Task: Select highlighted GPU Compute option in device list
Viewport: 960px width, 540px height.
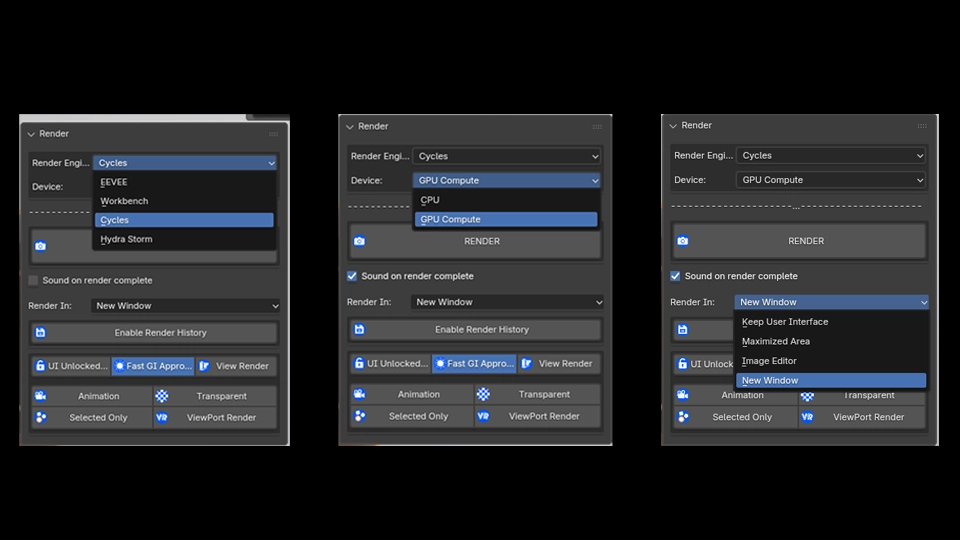Action: pyautogui.click(x=506, y=219)
